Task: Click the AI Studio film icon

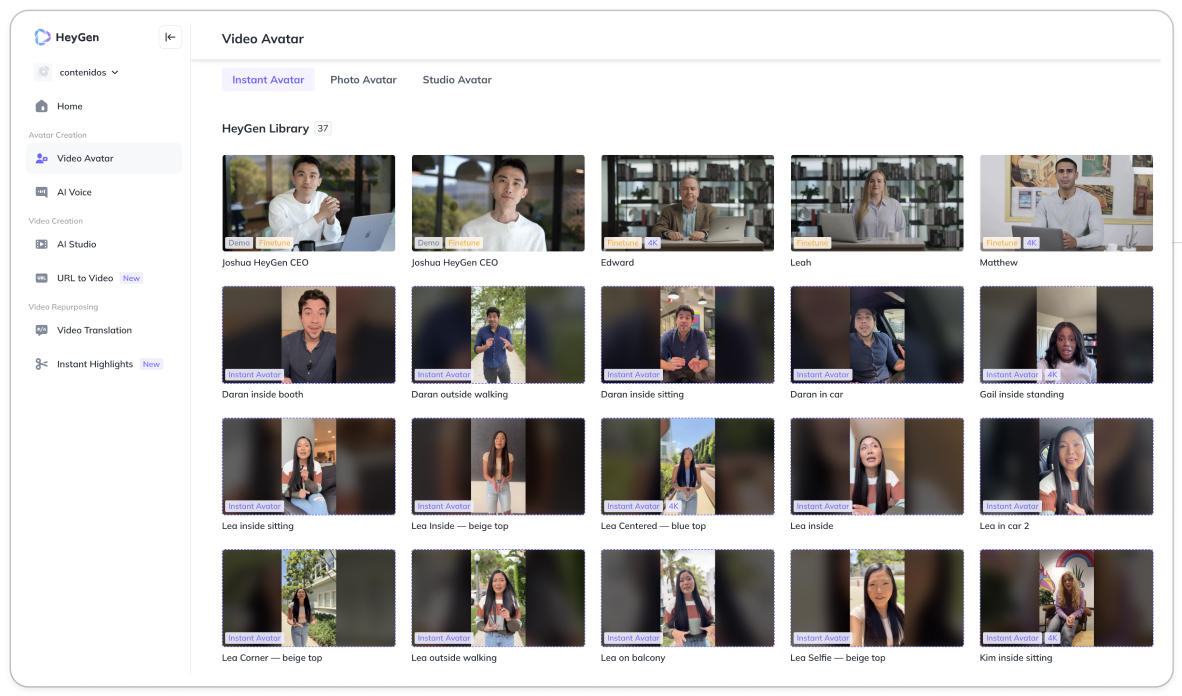Action: pyautogui.click(x=42, y=244)
